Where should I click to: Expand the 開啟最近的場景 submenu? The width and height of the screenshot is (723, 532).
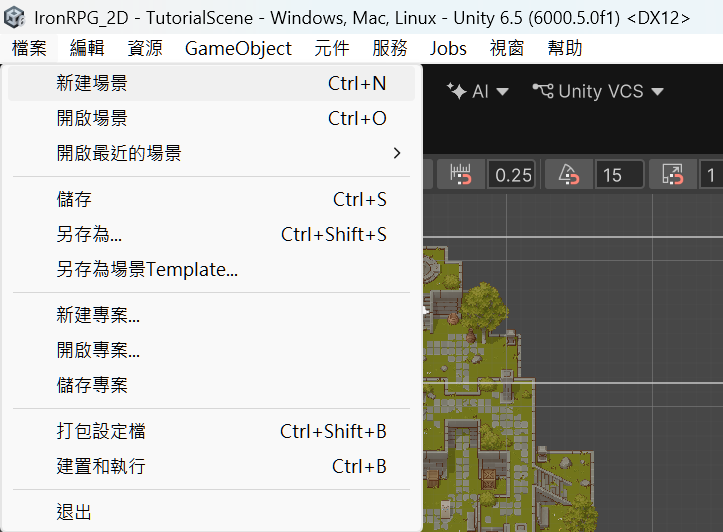(211, 153)
